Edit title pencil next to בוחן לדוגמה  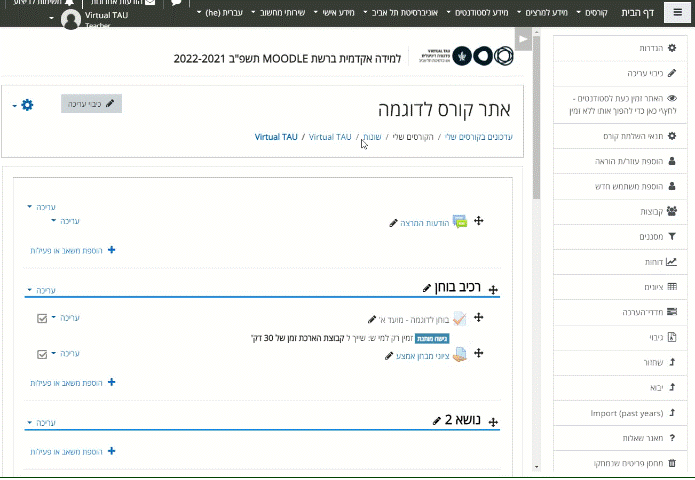click(x=372, y=320)
